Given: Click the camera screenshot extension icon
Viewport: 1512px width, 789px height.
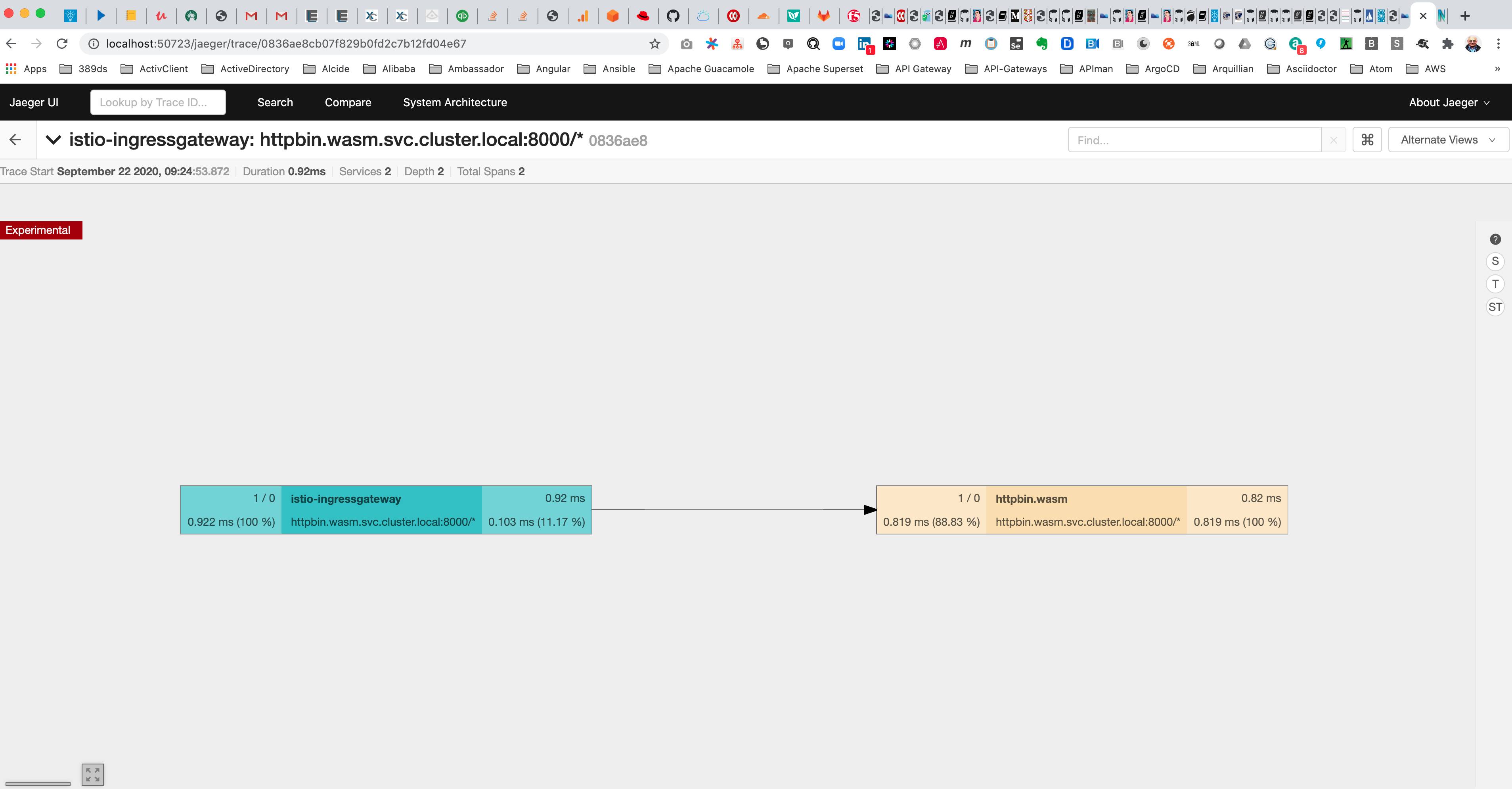Looking at the screenshot, I should pyautogui.click(x=686, y=44).
